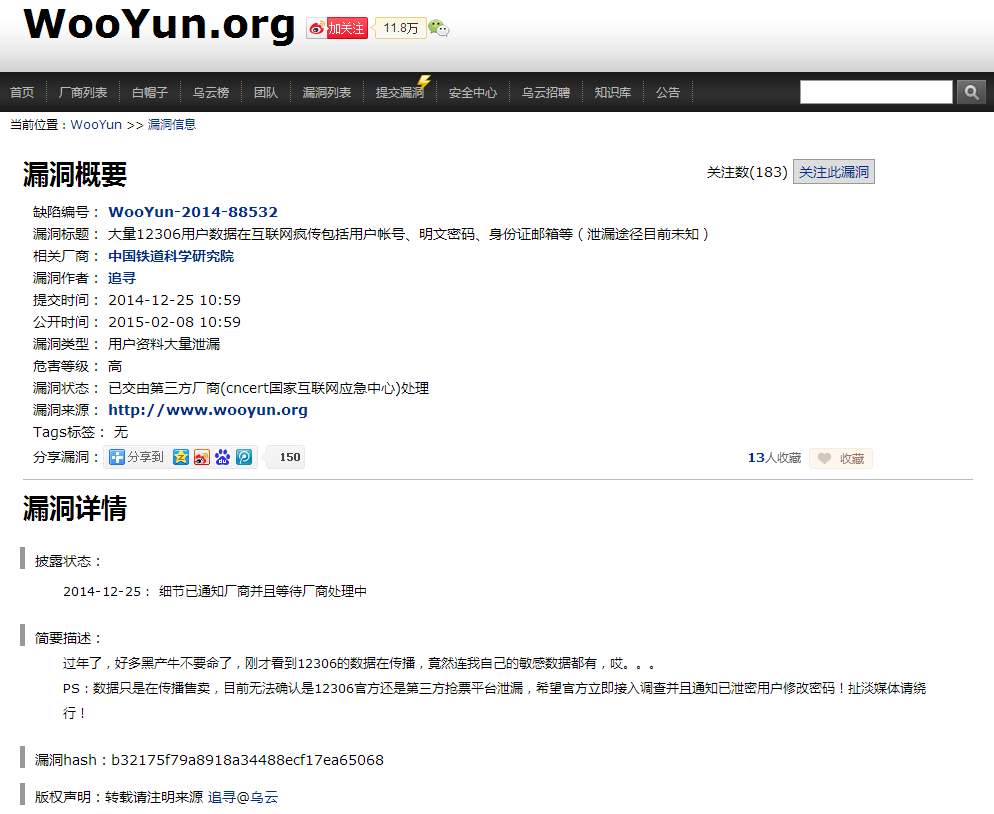Share to QQ Zone star icon
This screenshot has width=994, height=814.
(x=181, y=457)
